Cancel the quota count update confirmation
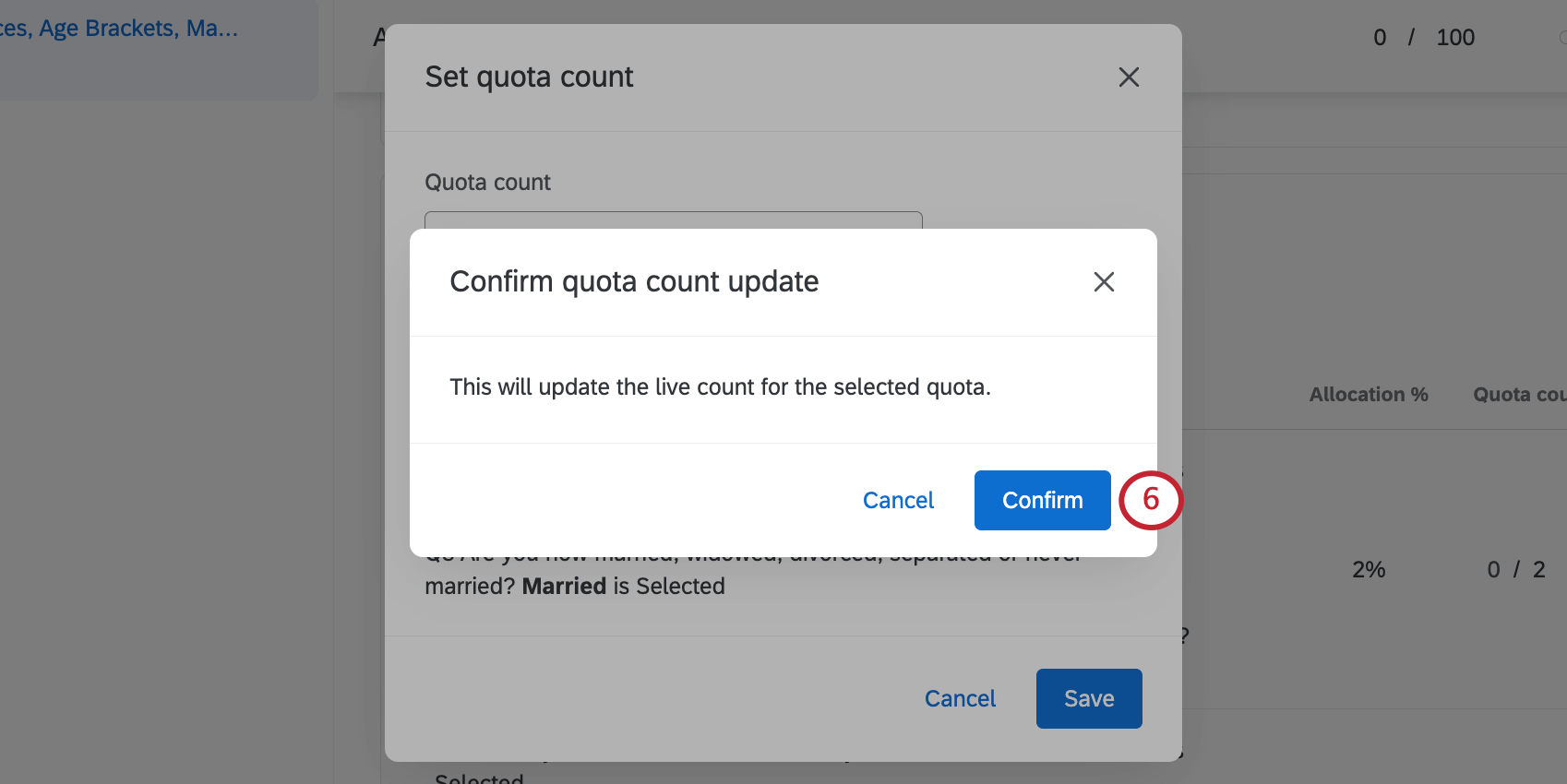 tap(898, 500)
